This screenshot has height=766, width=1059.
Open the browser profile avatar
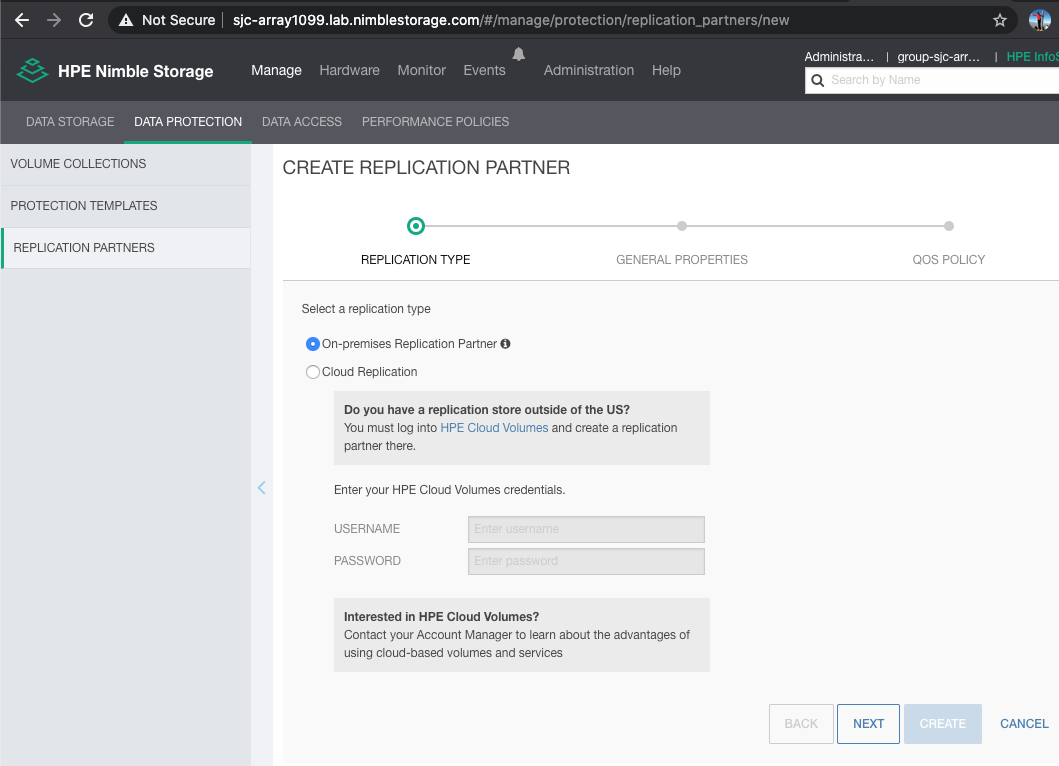(x=1039, y=20)
